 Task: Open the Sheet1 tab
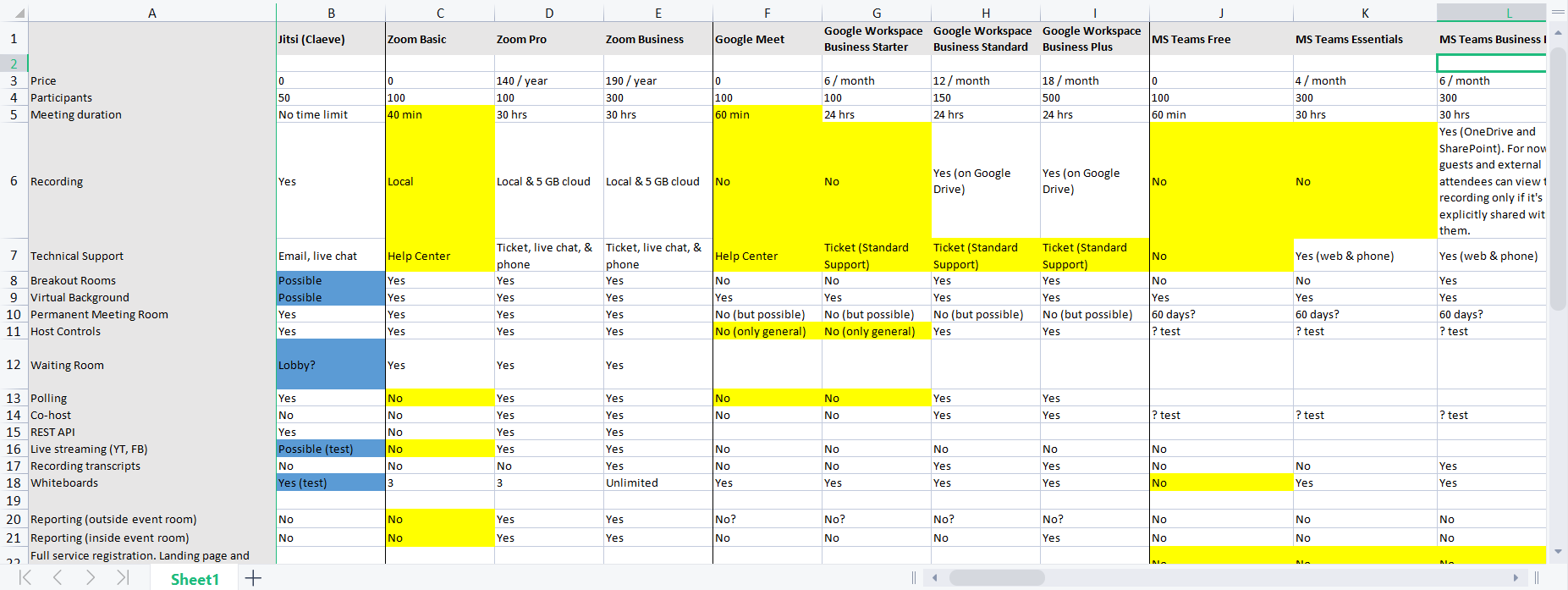tap(195, 579)
